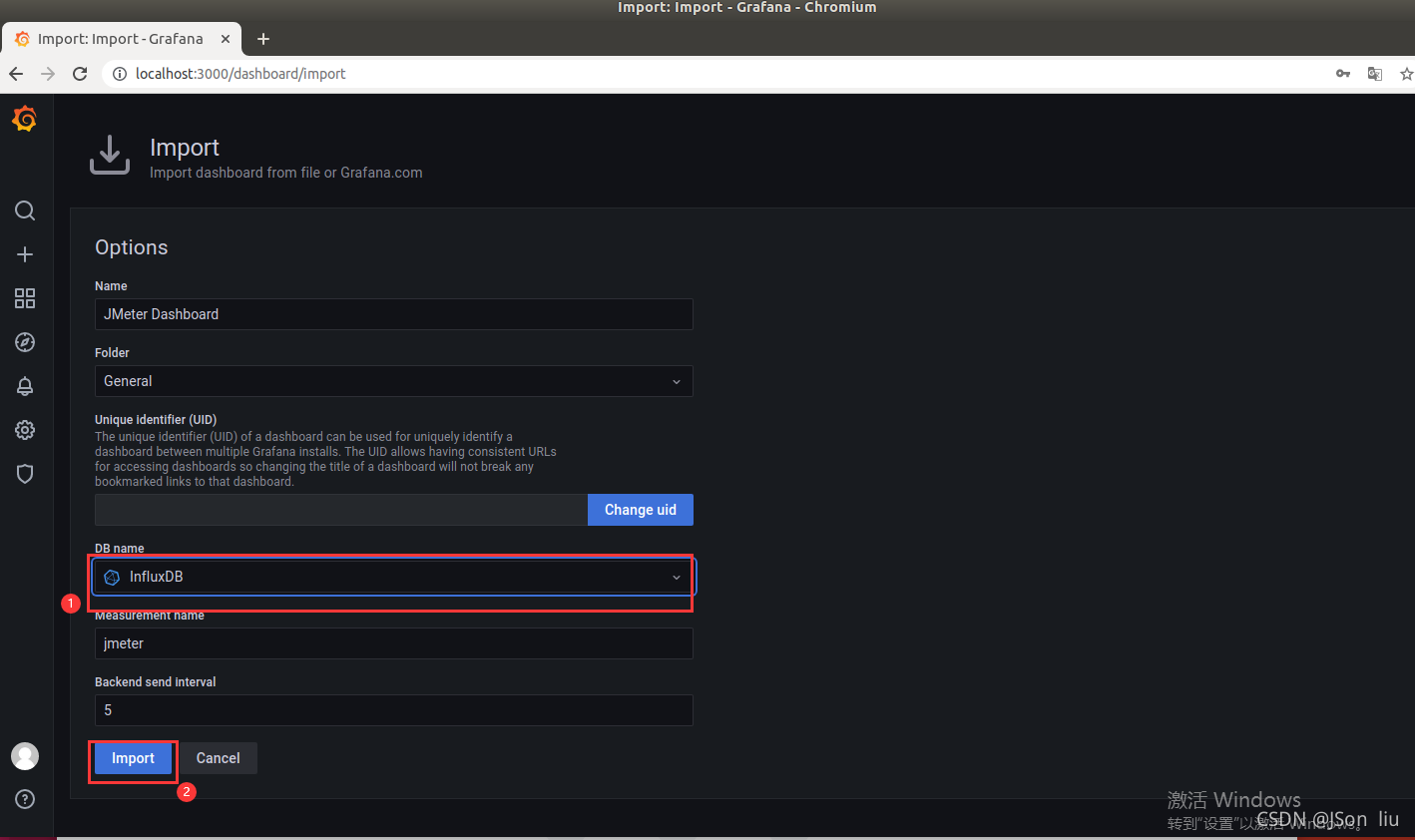Open the user profile avatar
The width and height of the screenshot is (1415, 840).
(x=25, y=756)
